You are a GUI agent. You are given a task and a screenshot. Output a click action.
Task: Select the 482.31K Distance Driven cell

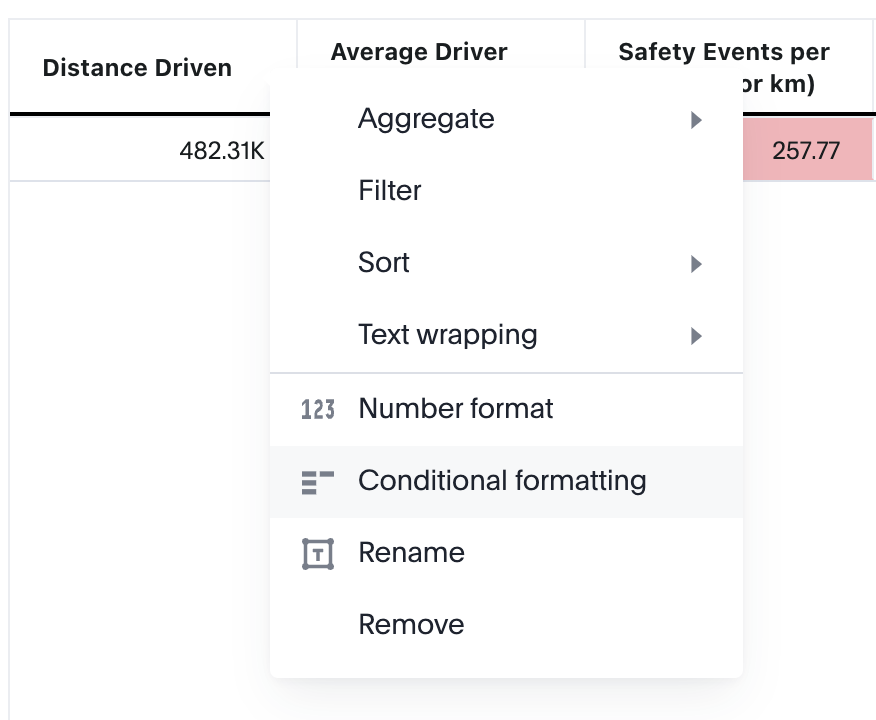[x=221, y=151]
